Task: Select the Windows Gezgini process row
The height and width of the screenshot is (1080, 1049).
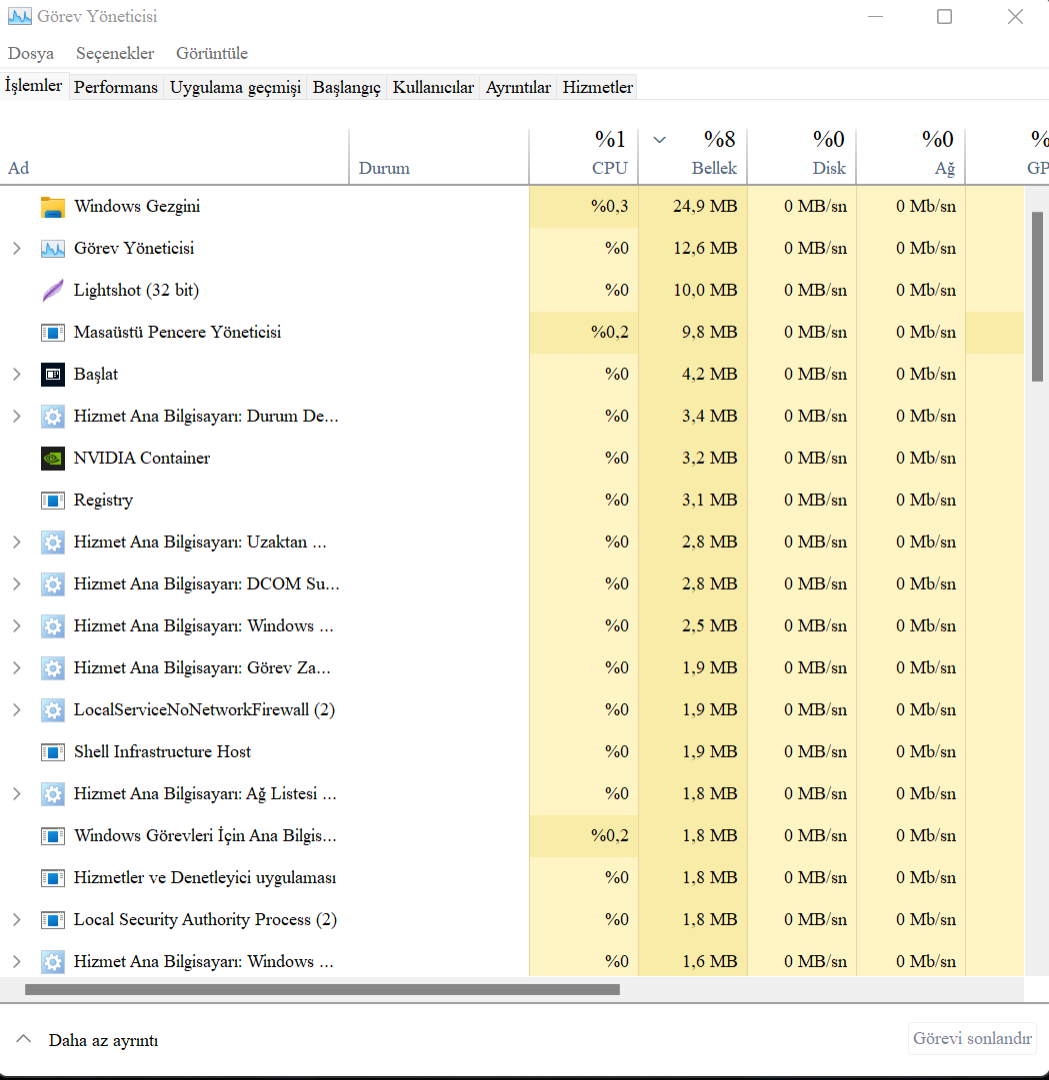Action: [512, 207]
